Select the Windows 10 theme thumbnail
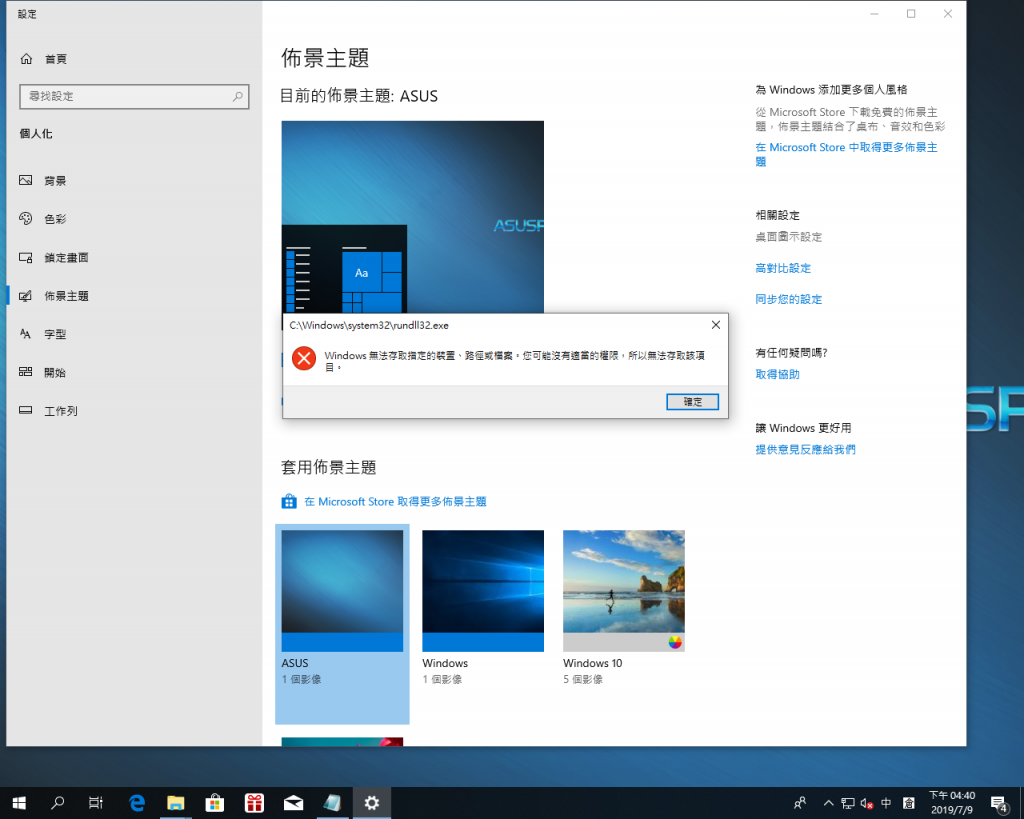The height and width of the screenshot is (819, 1024). pyautogui.click(x=624, y=590)
